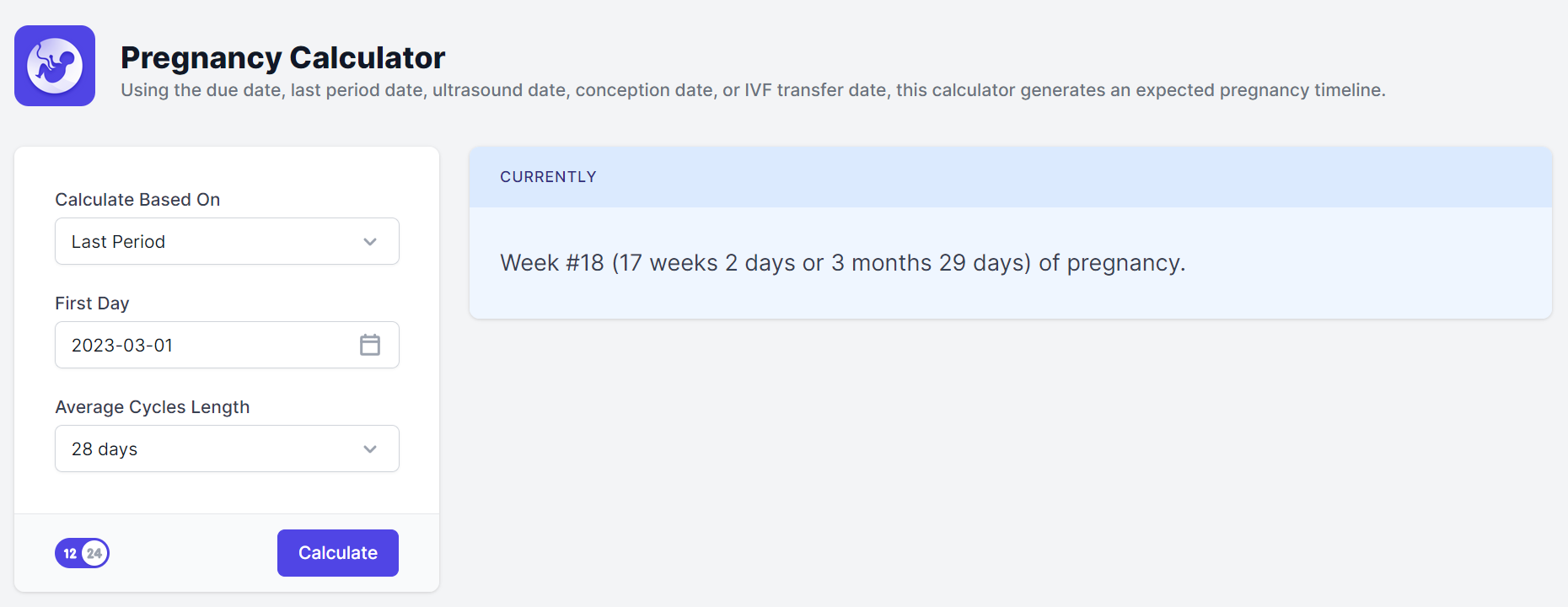Click the Calculate Based On label

point(137,200)
